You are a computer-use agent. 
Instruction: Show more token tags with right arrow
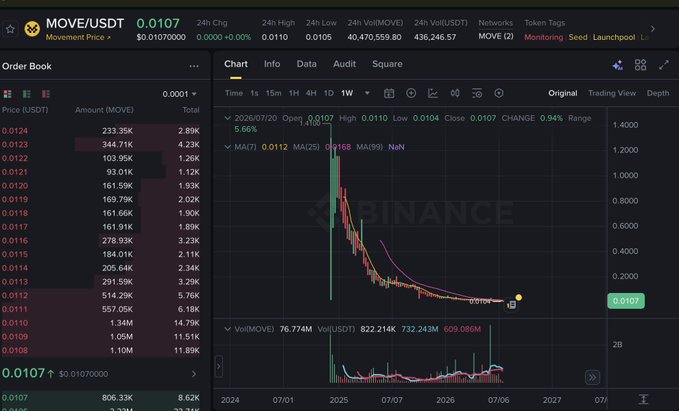653,29
